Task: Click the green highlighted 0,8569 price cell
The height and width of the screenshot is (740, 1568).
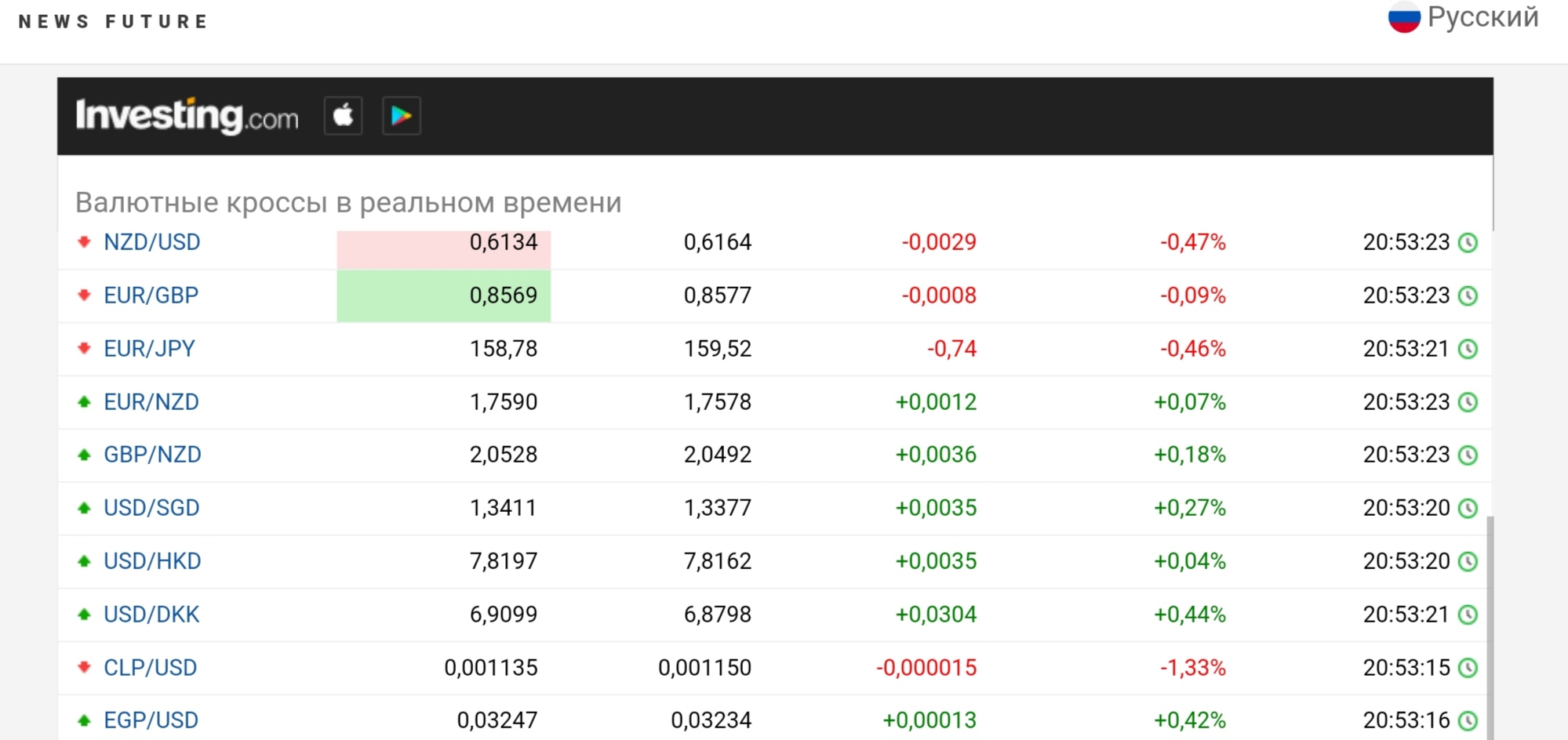Action: click(444, 296)
